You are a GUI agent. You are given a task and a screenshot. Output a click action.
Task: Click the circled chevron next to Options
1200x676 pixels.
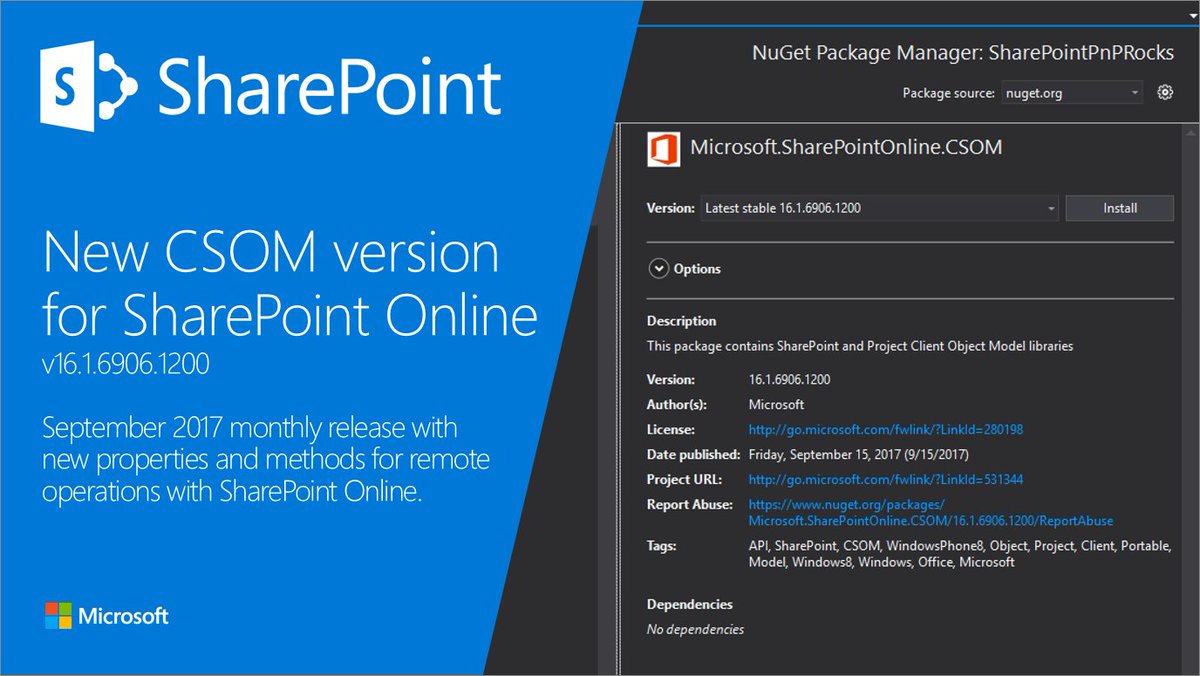tap(659, 268)
